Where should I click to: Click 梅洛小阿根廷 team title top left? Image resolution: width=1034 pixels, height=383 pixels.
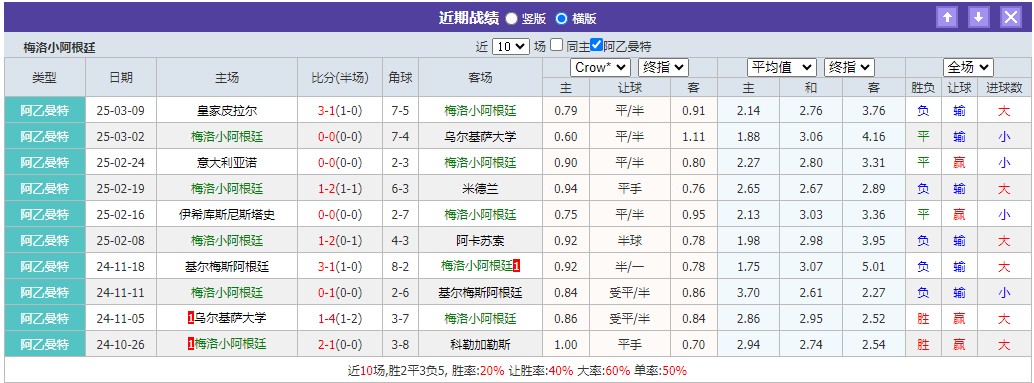(59, 48)
